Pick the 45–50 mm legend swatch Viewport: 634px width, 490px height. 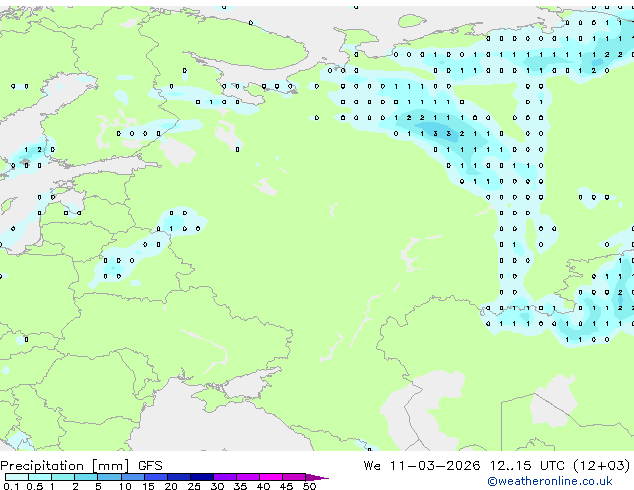coord(294,477)
